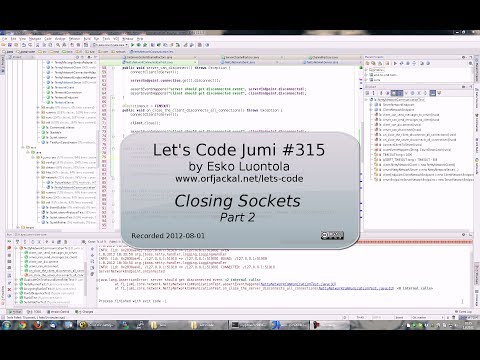Select NettyNetworkCommunicationTest breadcrumb in navigation bar
480x360 pixels.
(152, 52)
